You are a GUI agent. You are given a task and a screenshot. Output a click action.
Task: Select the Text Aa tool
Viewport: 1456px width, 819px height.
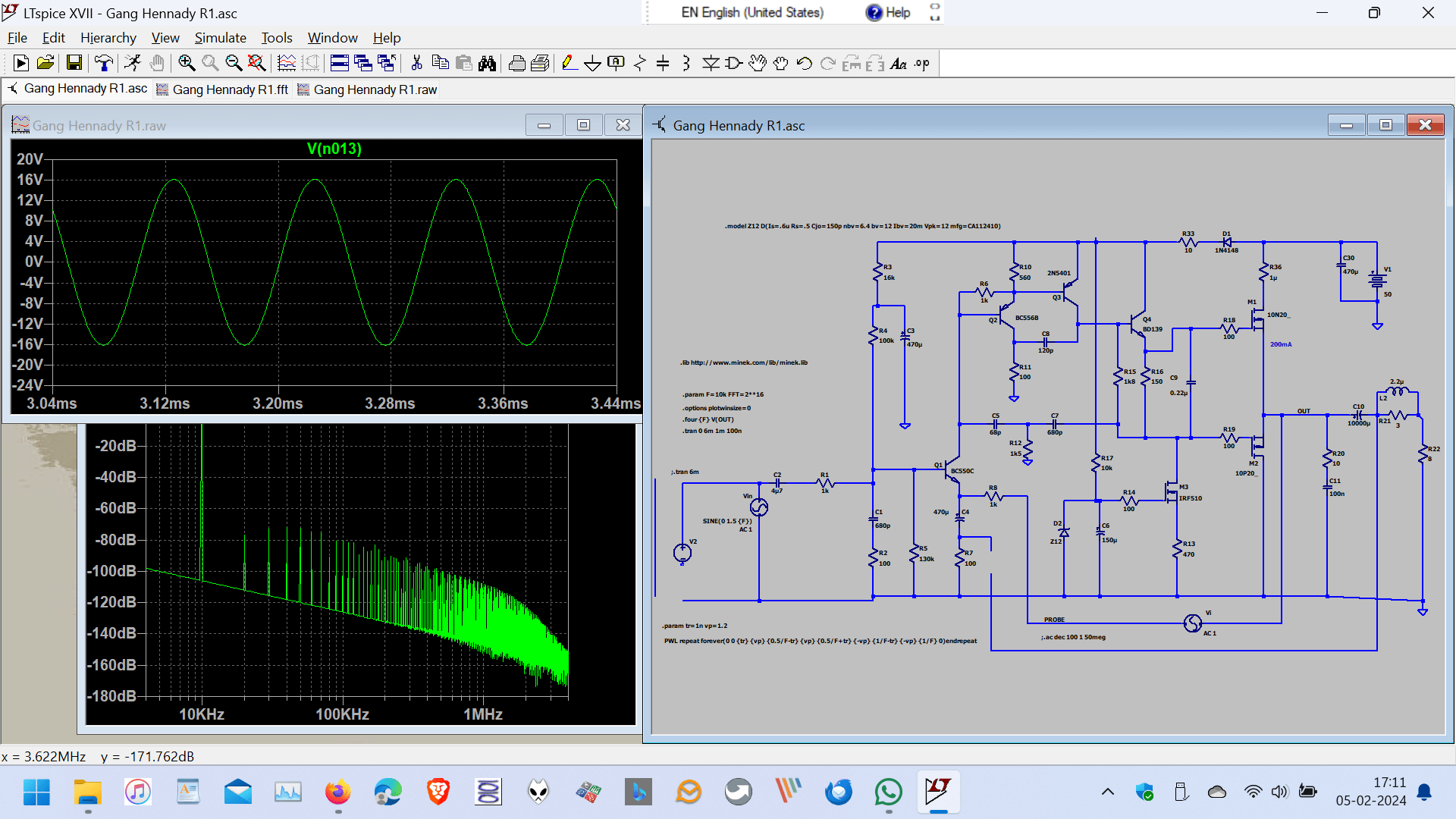(x=899, y=64)
